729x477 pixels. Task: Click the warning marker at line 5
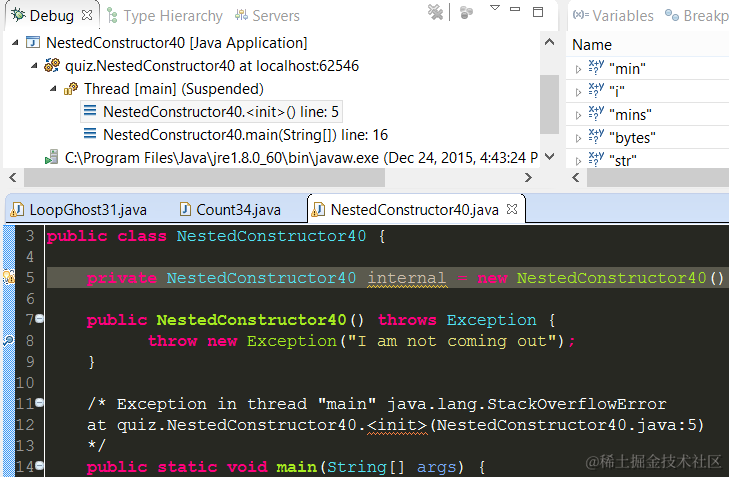click(9, 278)
